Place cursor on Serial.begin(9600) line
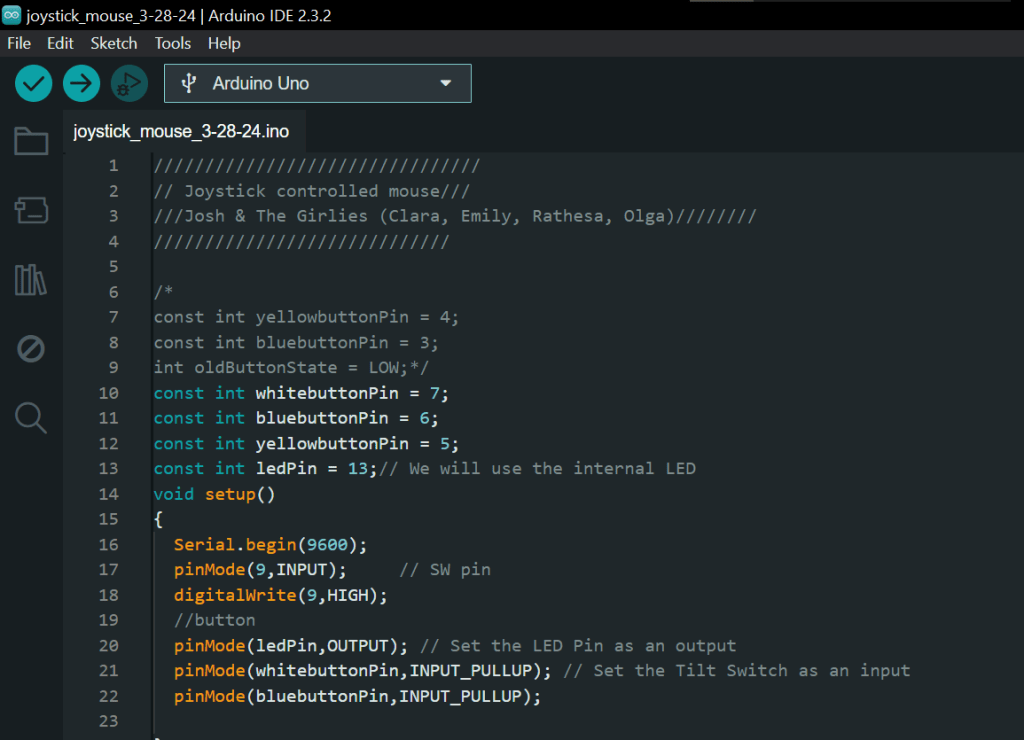Image resolution: width=1024 pixels, height=740 pixels. coord(270,545)
